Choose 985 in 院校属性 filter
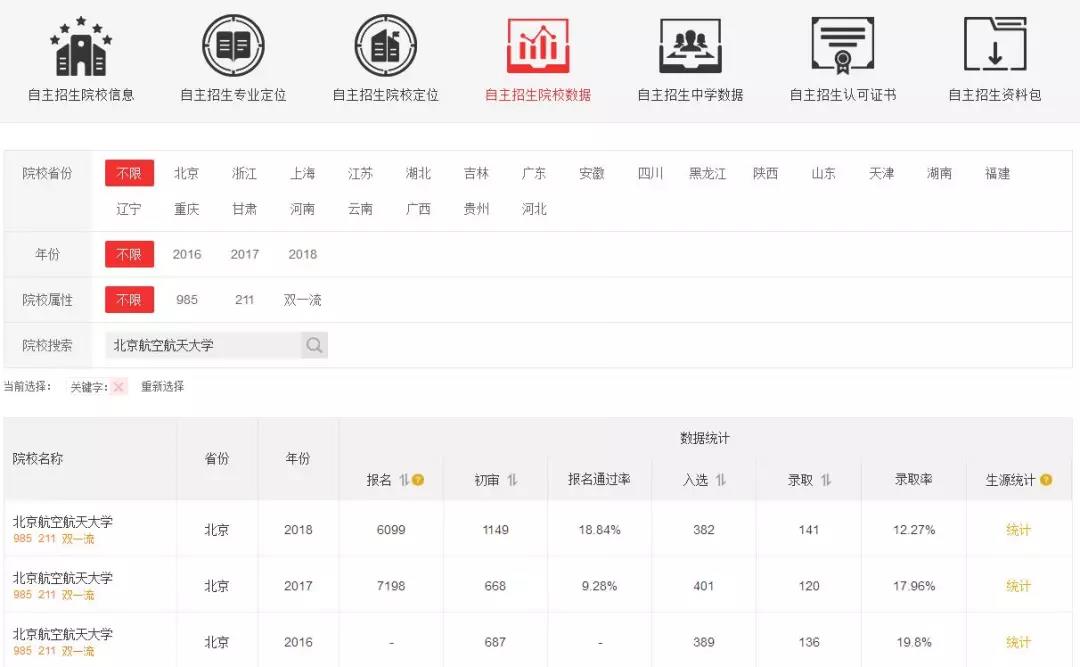This screenshot has height=667, width=1080. [x=187, y=300]
